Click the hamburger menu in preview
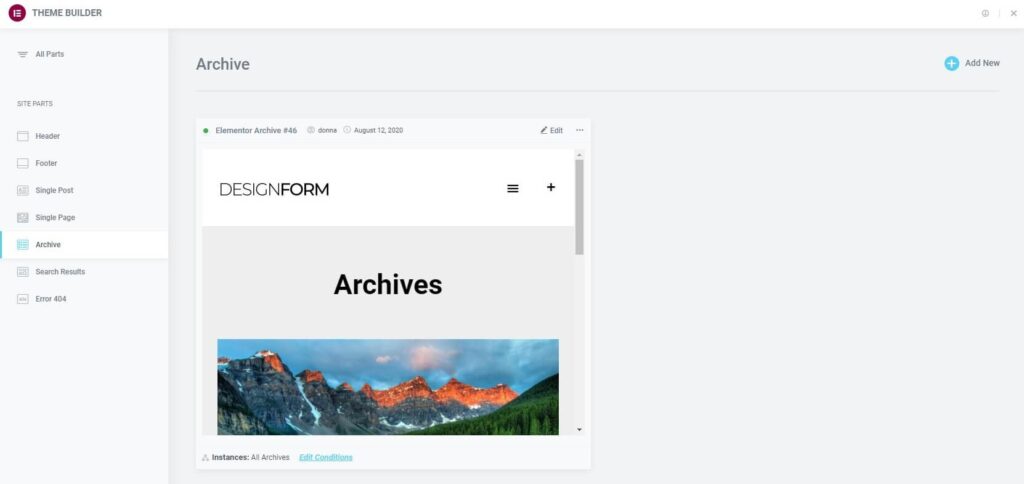 513,188
